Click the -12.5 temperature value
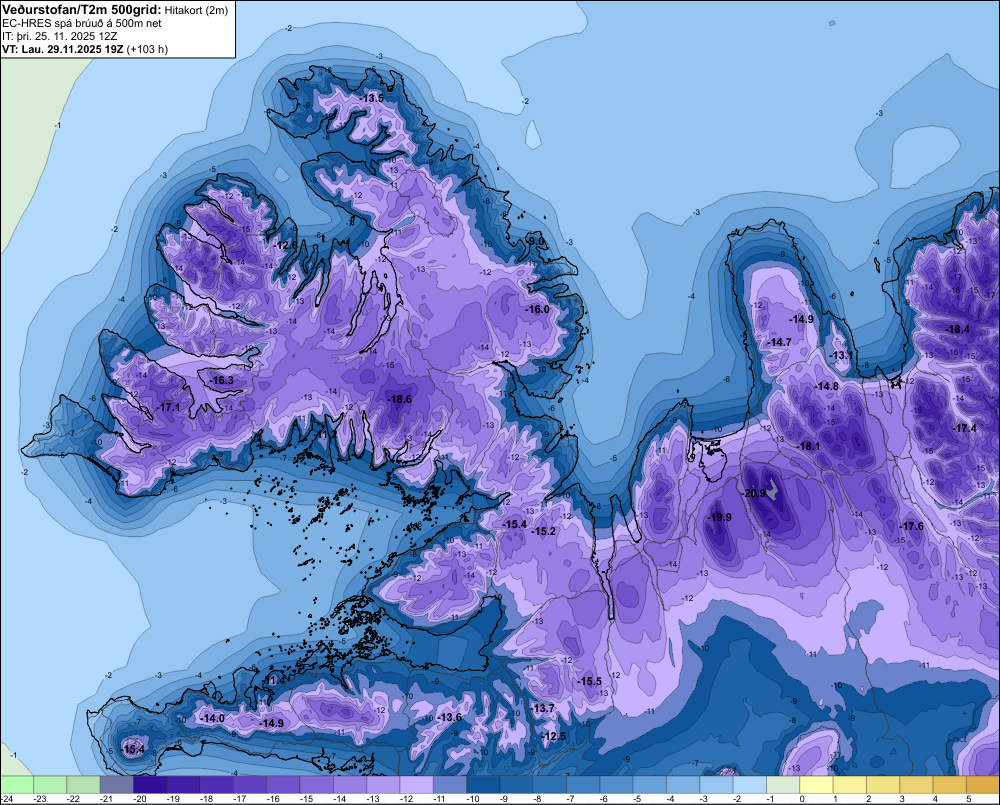This screenshot has width=1000, height=805. (x=554, y=736)
